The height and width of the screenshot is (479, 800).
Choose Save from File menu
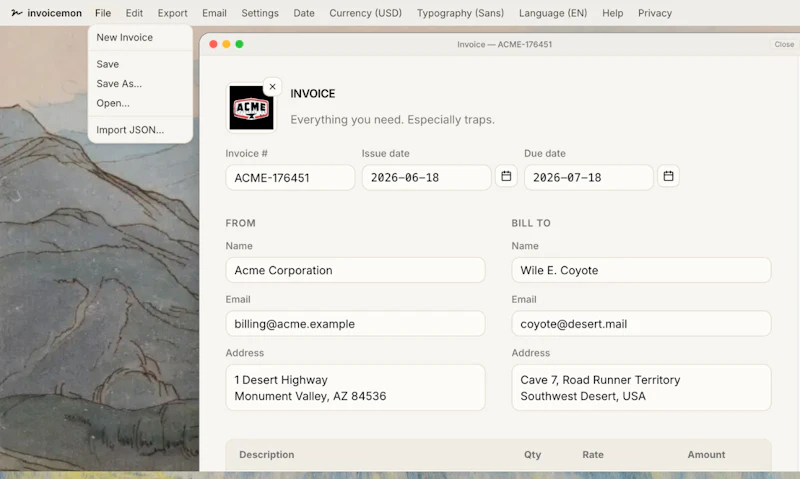coord(140,64)
